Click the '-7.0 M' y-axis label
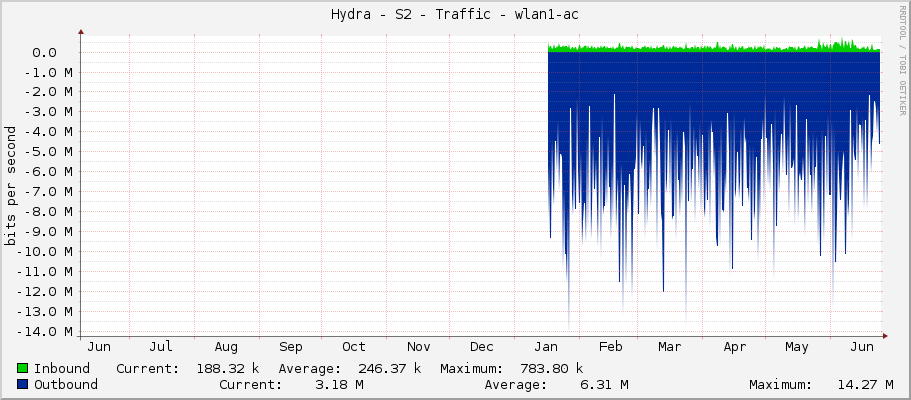The image size is (911, 400). click(49, 192)
